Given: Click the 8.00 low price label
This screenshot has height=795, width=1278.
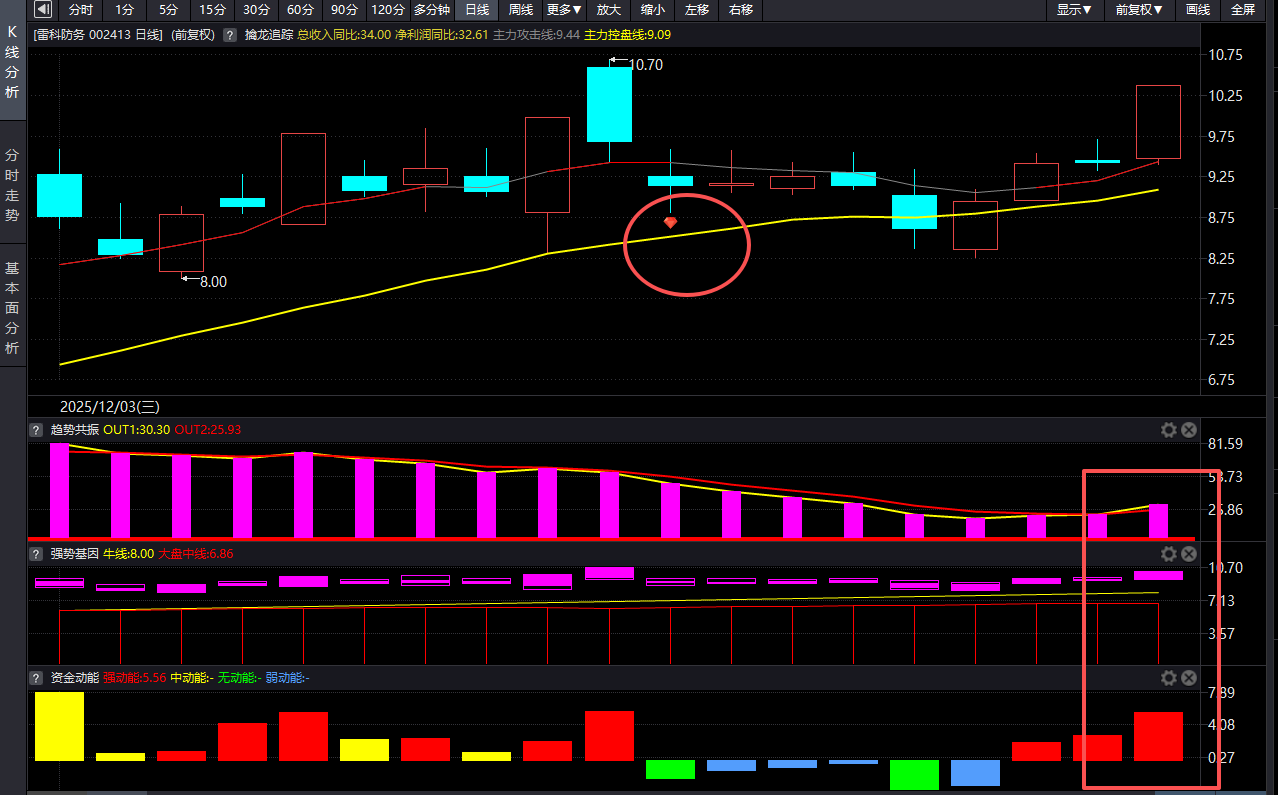Looking at the screenshot, I should click(213, 282).
